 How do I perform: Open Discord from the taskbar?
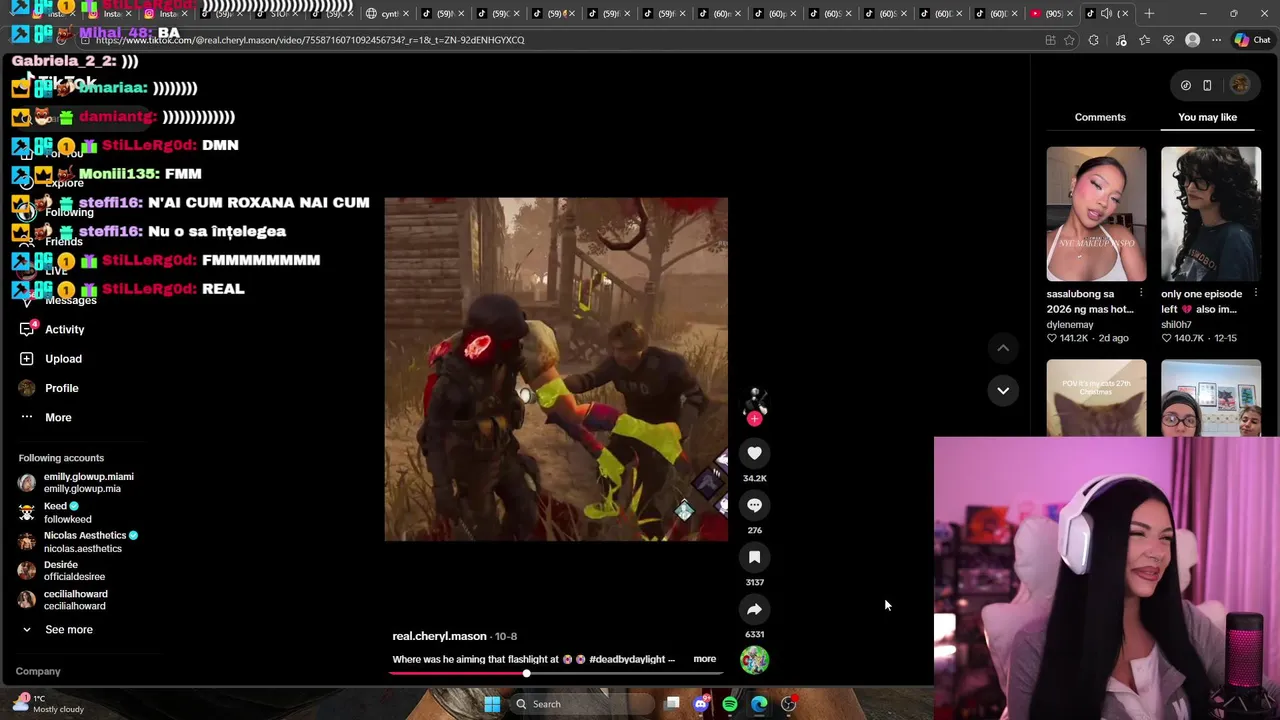click(x=701, y=704)
